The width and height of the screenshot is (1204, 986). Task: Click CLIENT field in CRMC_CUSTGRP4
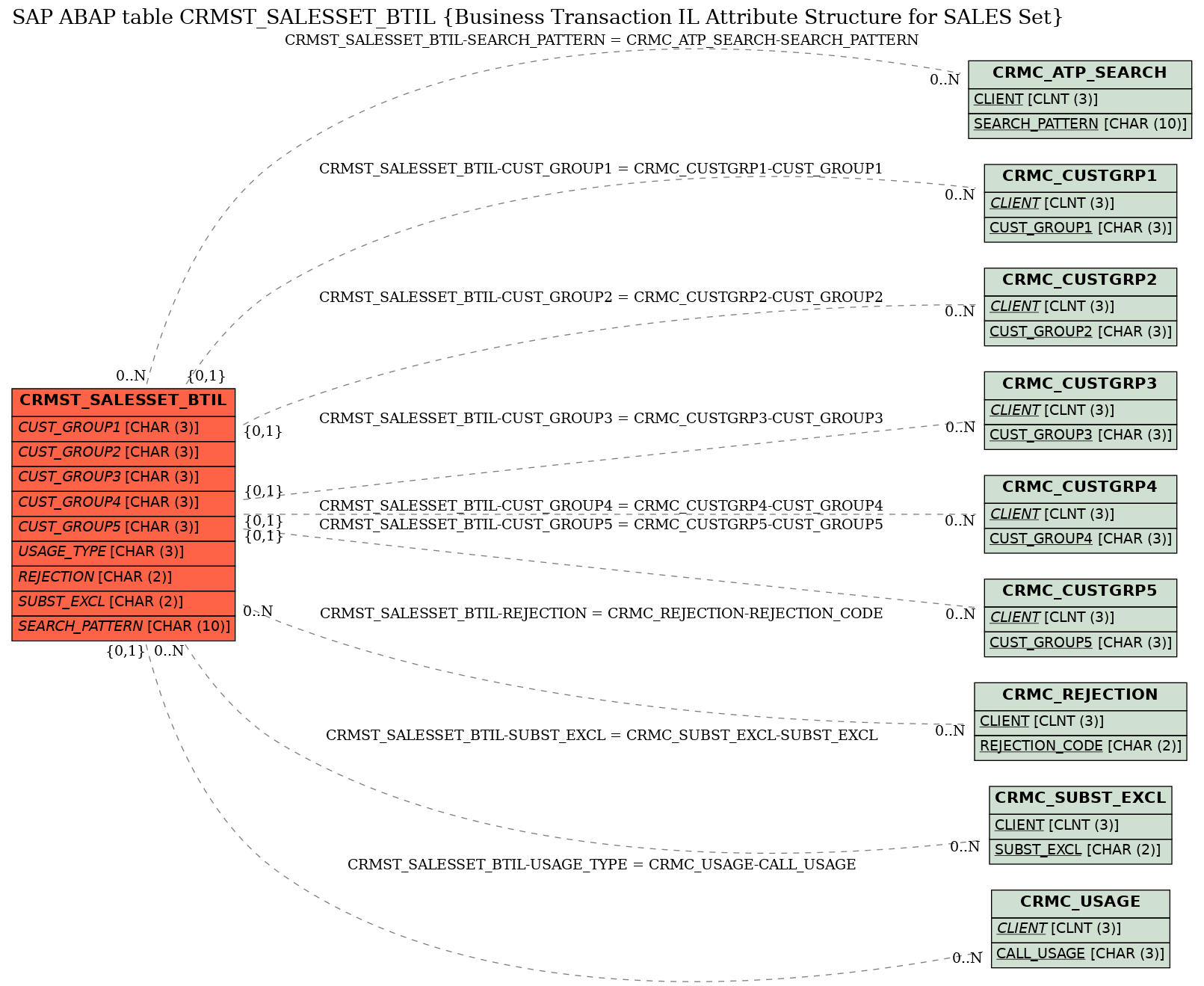coord(1080,514)
